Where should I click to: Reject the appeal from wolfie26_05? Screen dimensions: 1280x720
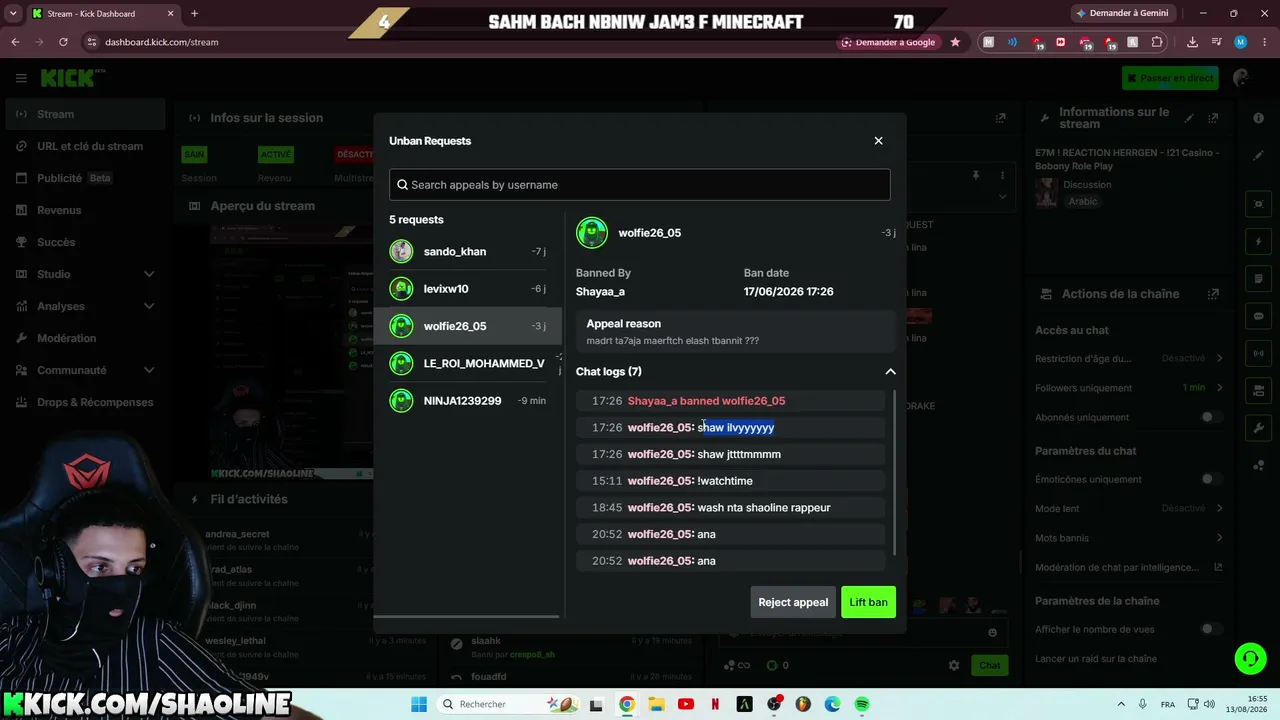point(793,602)
